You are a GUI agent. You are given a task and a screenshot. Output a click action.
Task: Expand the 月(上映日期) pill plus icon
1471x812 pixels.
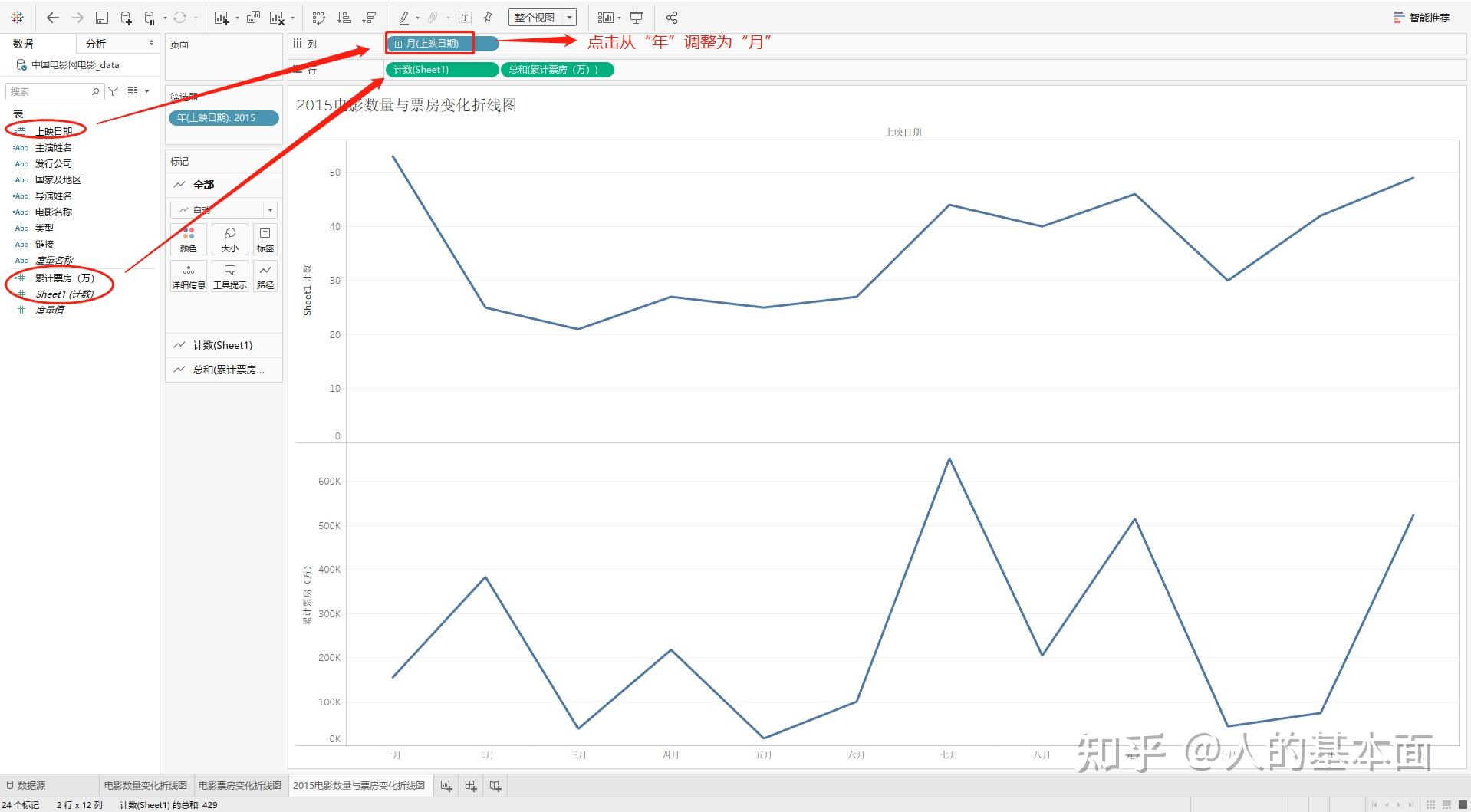coord(398,44)
